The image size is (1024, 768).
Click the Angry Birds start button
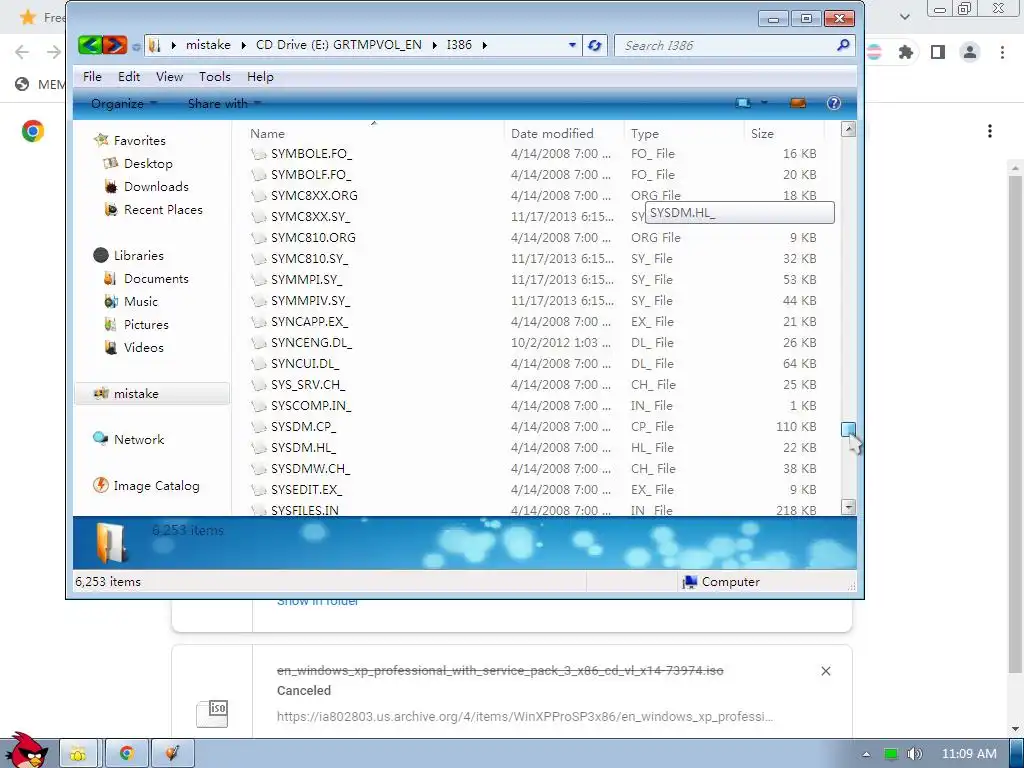(25, 750)
